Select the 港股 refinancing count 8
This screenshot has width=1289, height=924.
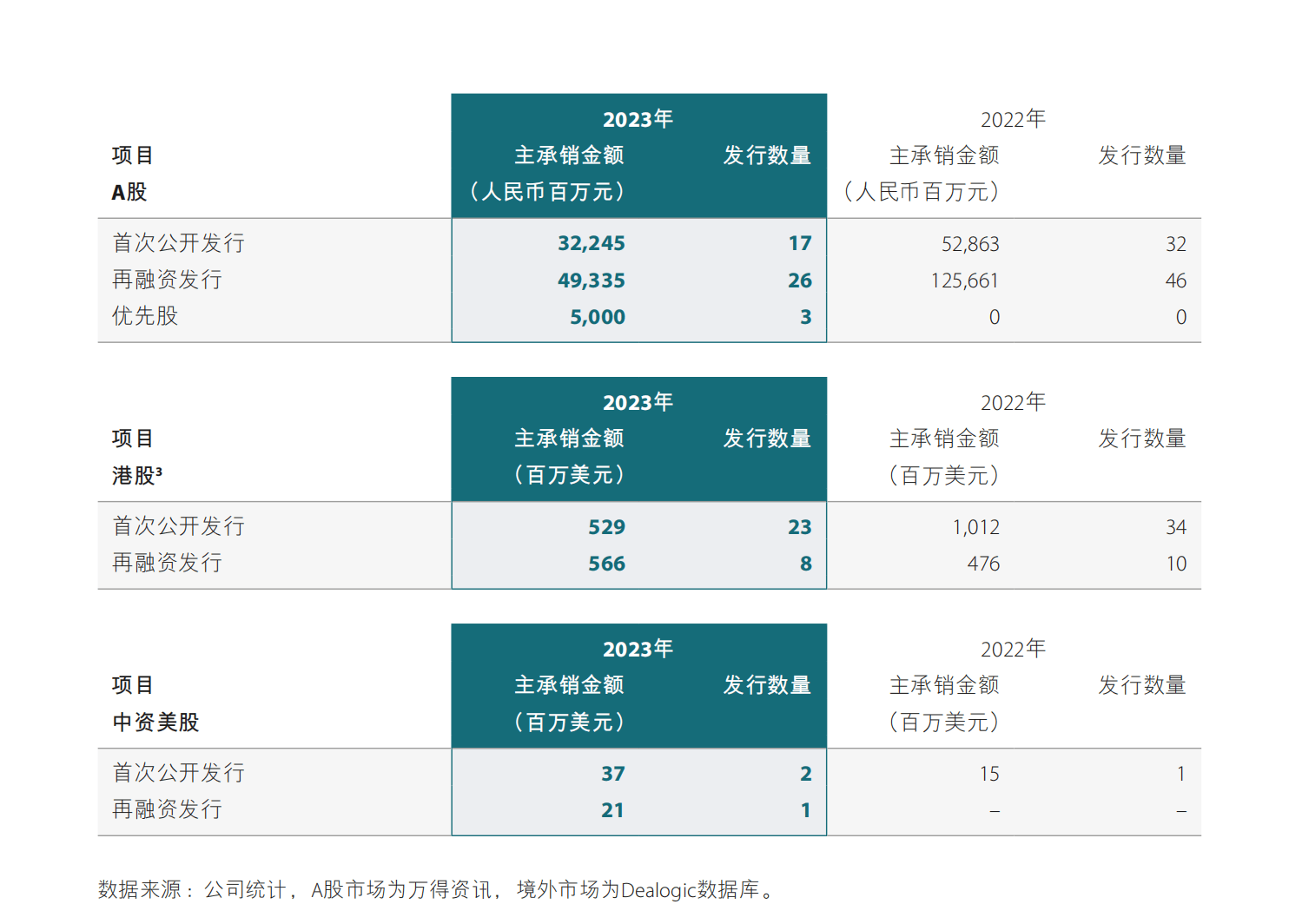[x=806, y=564]
